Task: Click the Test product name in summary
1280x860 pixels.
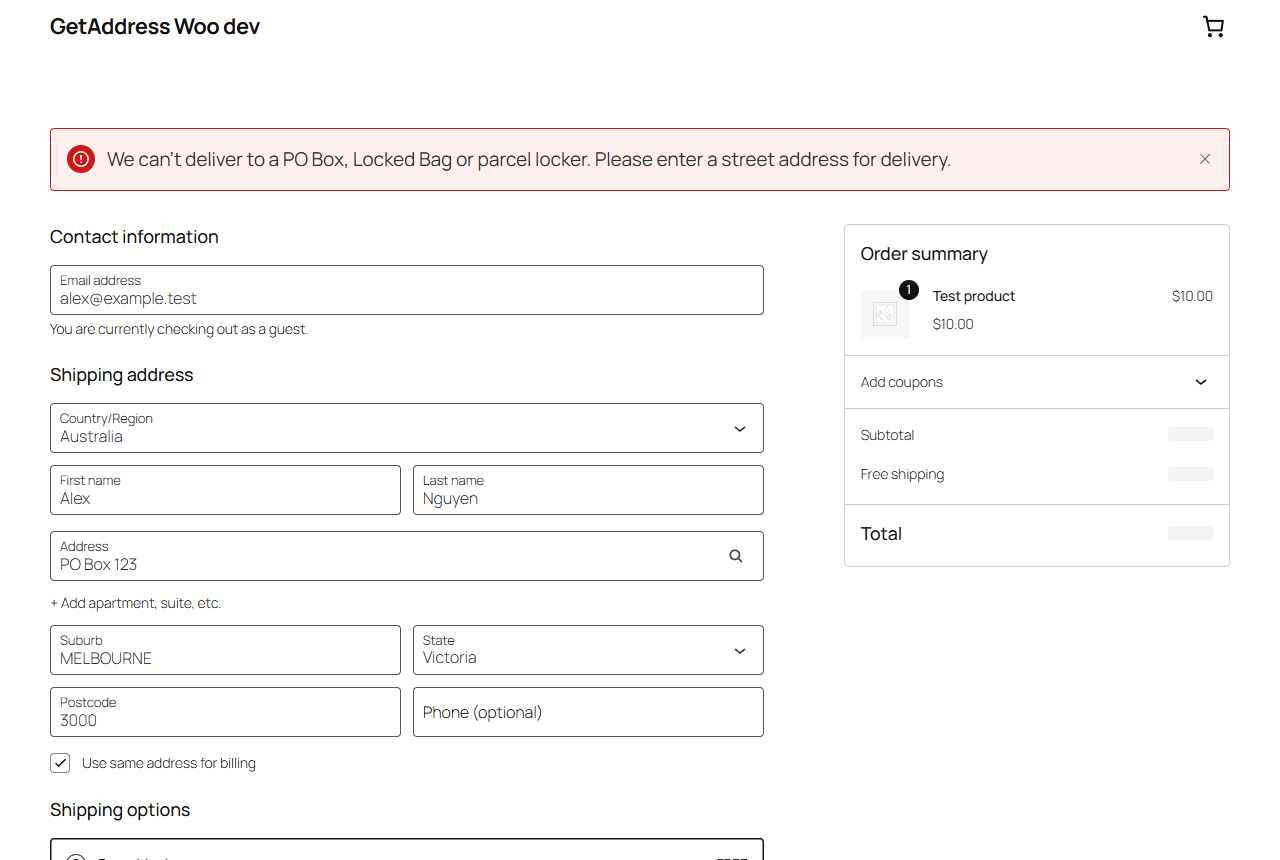Action: [974, 296]
